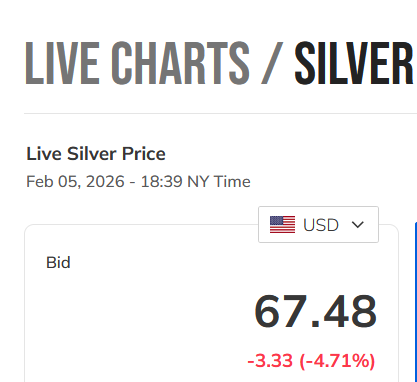Click the word CHARTS in the header
The image size is (417, 382).
click(x=180, y=63)
